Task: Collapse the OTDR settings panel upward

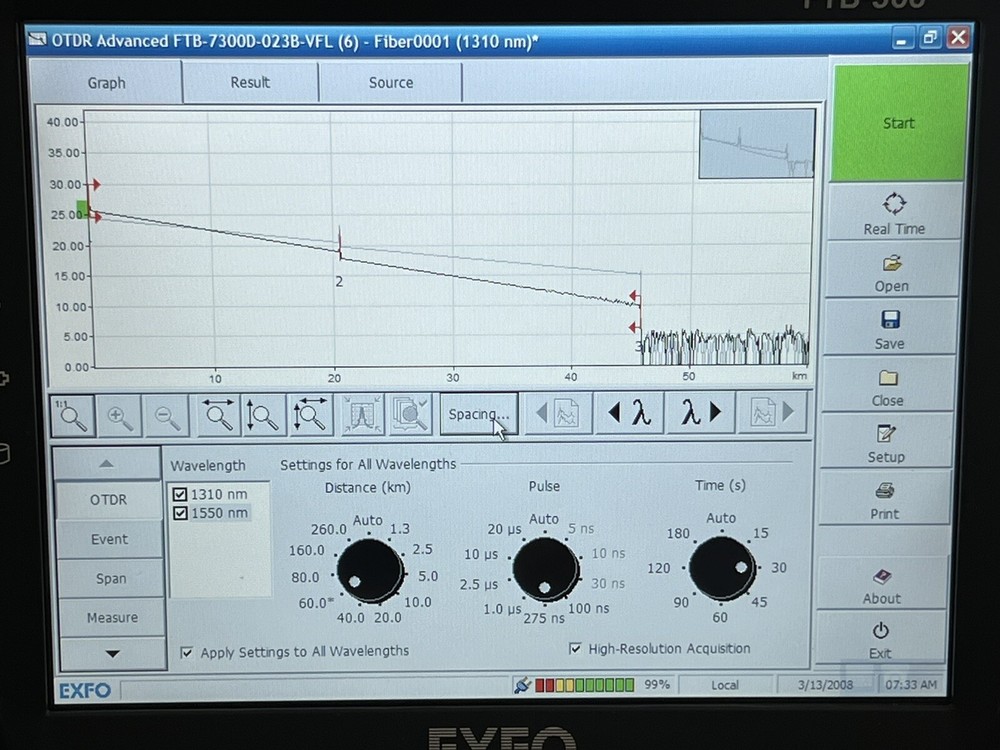Action: (107, 462)
